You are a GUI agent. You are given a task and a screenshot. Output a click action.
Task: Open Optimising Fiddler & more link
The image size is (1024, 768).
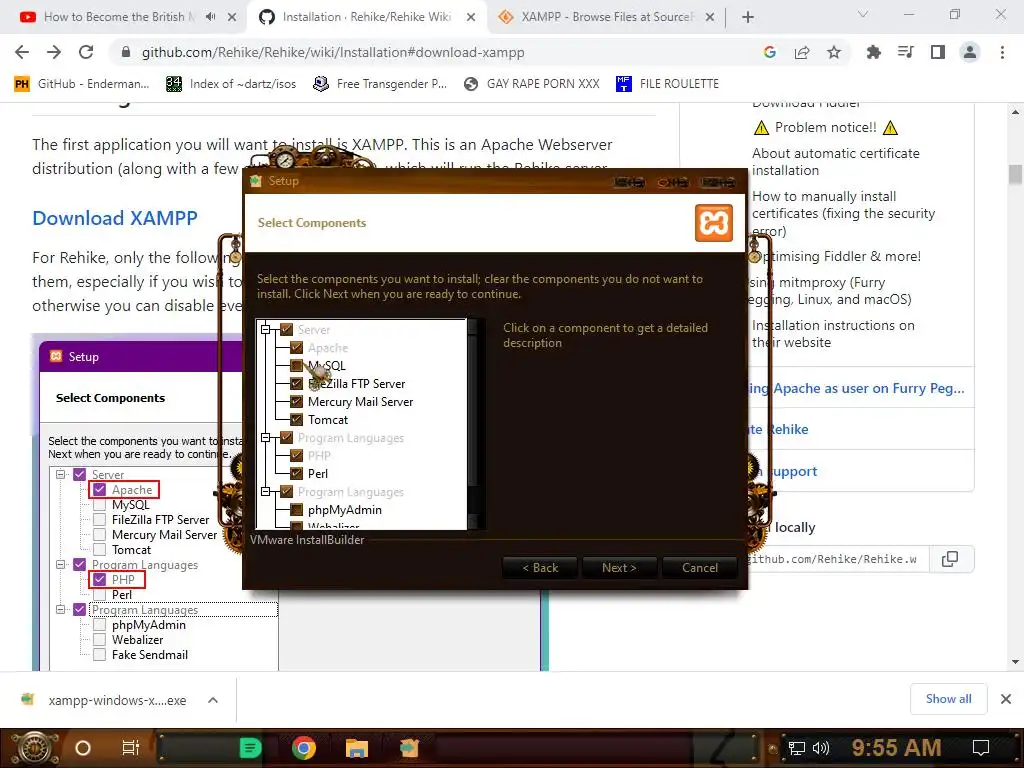[x=837, y=256]
